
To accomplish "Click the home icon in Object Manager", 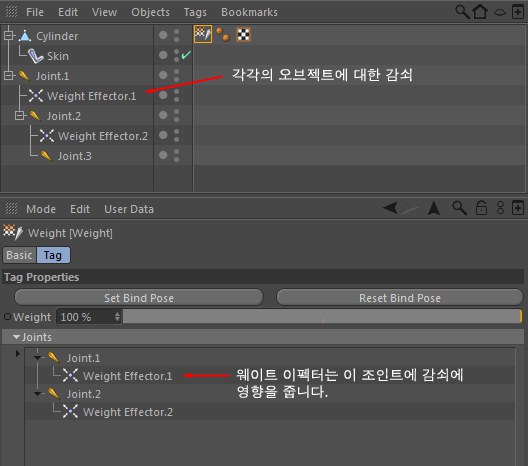I will [480, 12].
